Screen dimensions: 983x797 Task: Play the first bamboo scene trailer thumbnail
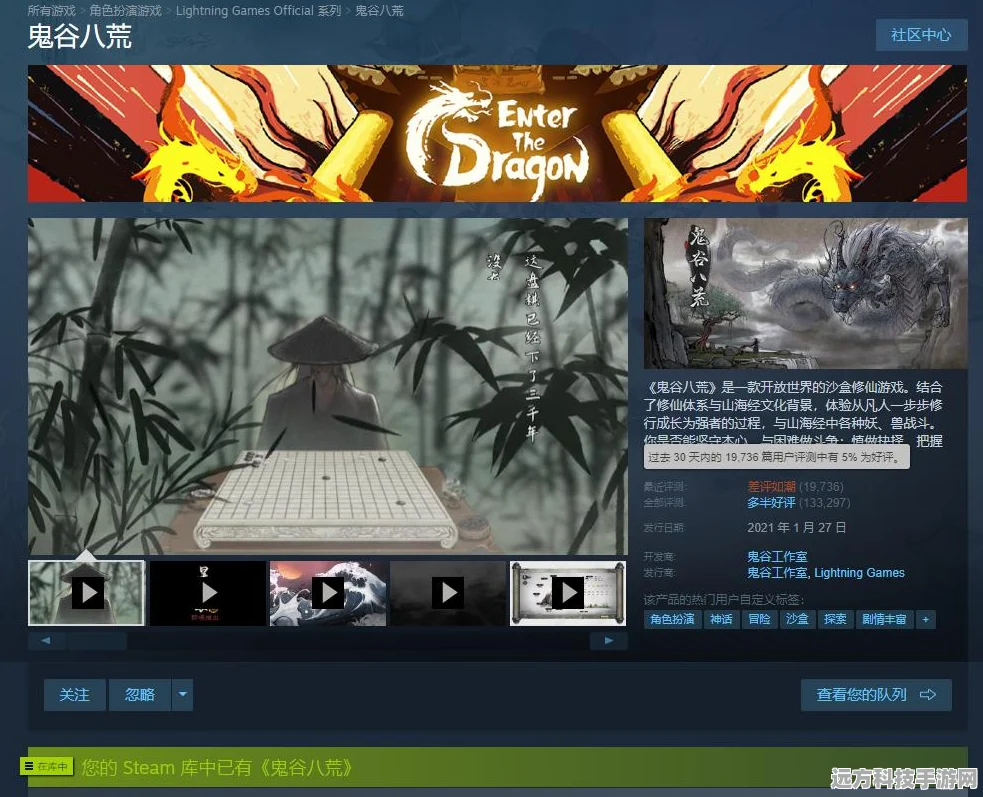click(x=87, y=593)
